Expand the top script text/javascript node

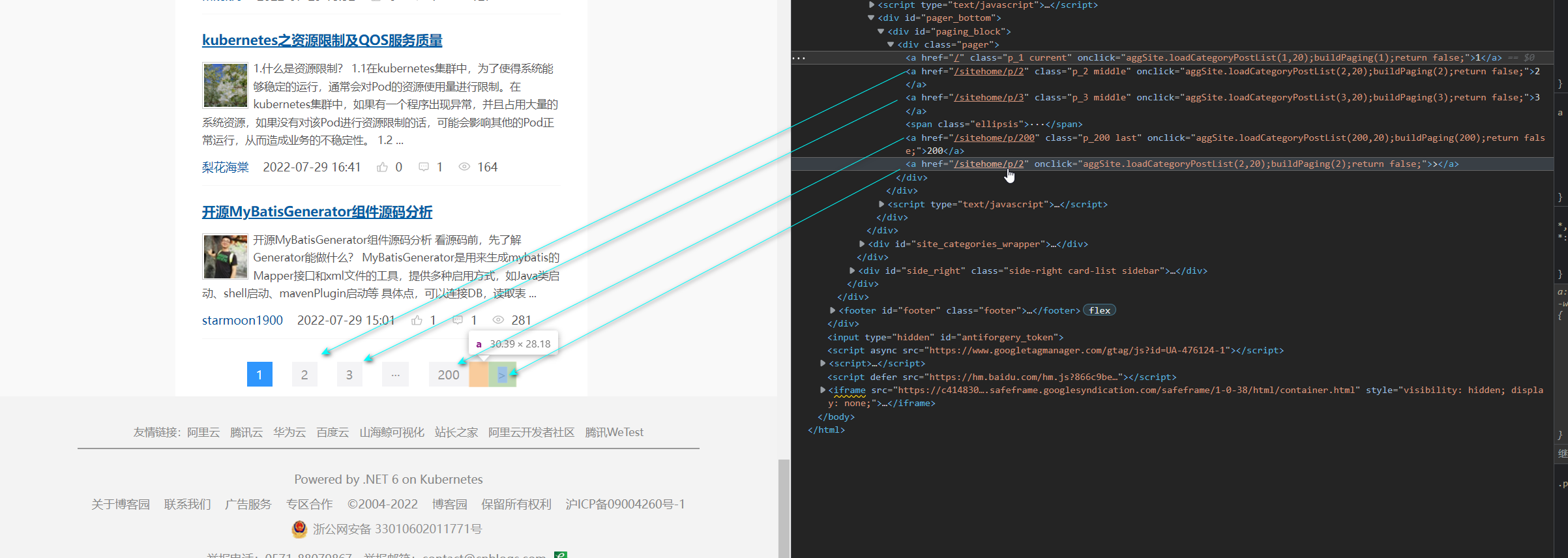click(872, 5)
